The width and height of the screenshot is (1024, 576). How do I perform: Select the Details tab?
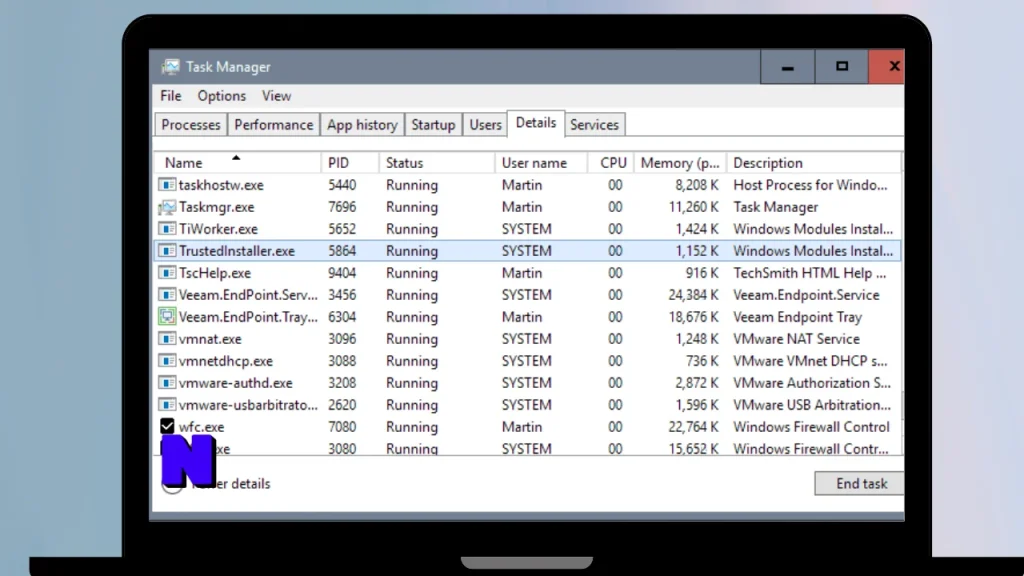point(536,123)
